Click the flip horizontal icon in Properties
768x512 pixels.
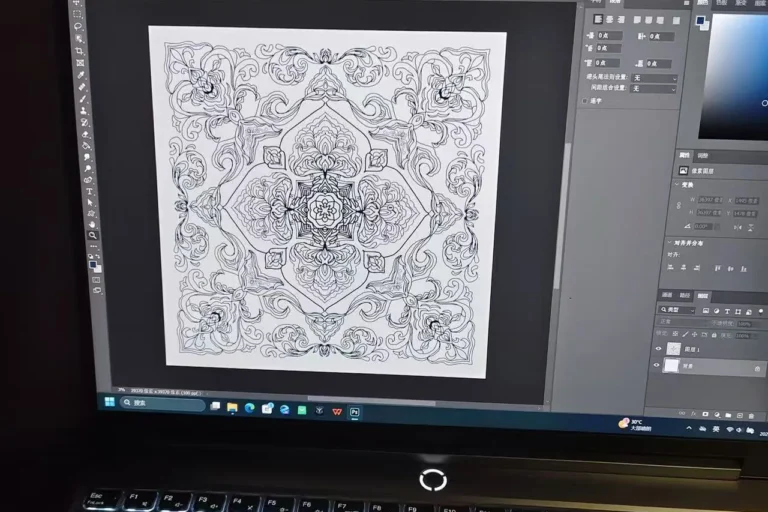click(x=738, y=227)
